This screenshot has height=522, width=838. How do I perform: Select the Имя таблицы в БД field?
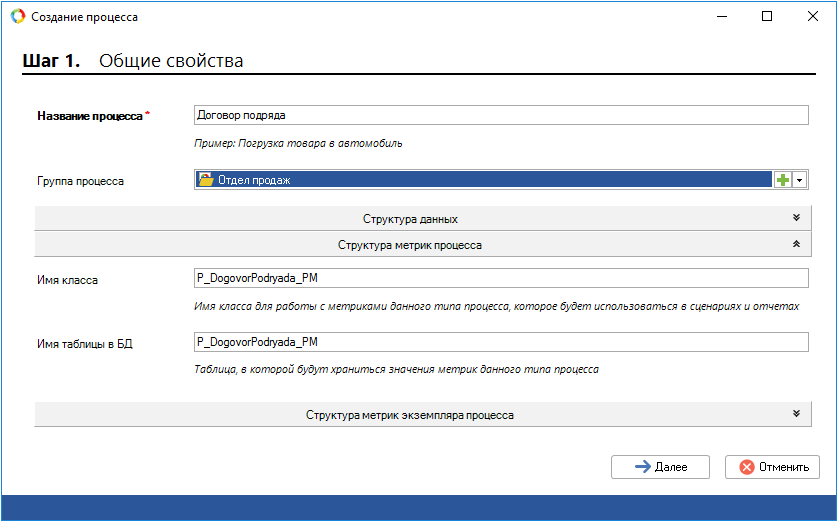tap(500, 343)
